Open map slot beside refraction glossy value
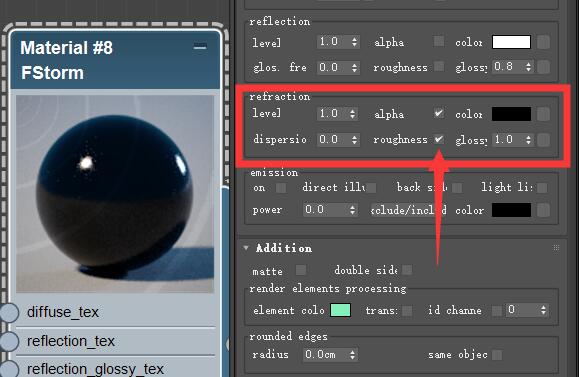Screen dimensions: 579x377 point(543,140)
